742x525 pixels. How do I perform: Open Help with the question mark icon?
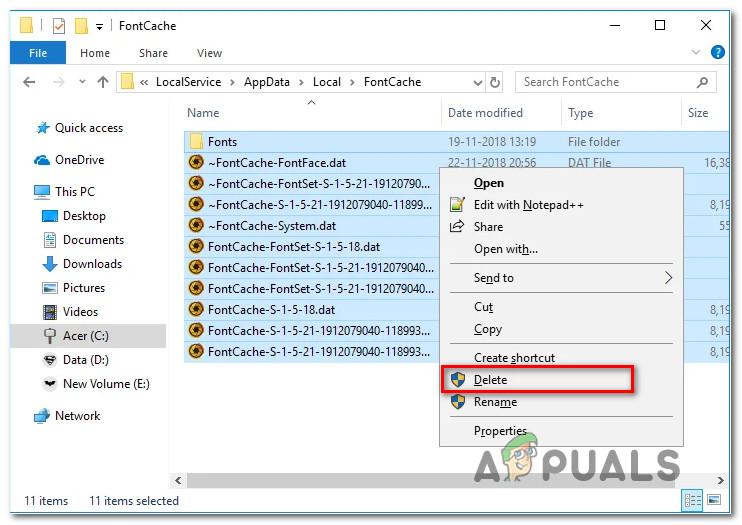717,52
